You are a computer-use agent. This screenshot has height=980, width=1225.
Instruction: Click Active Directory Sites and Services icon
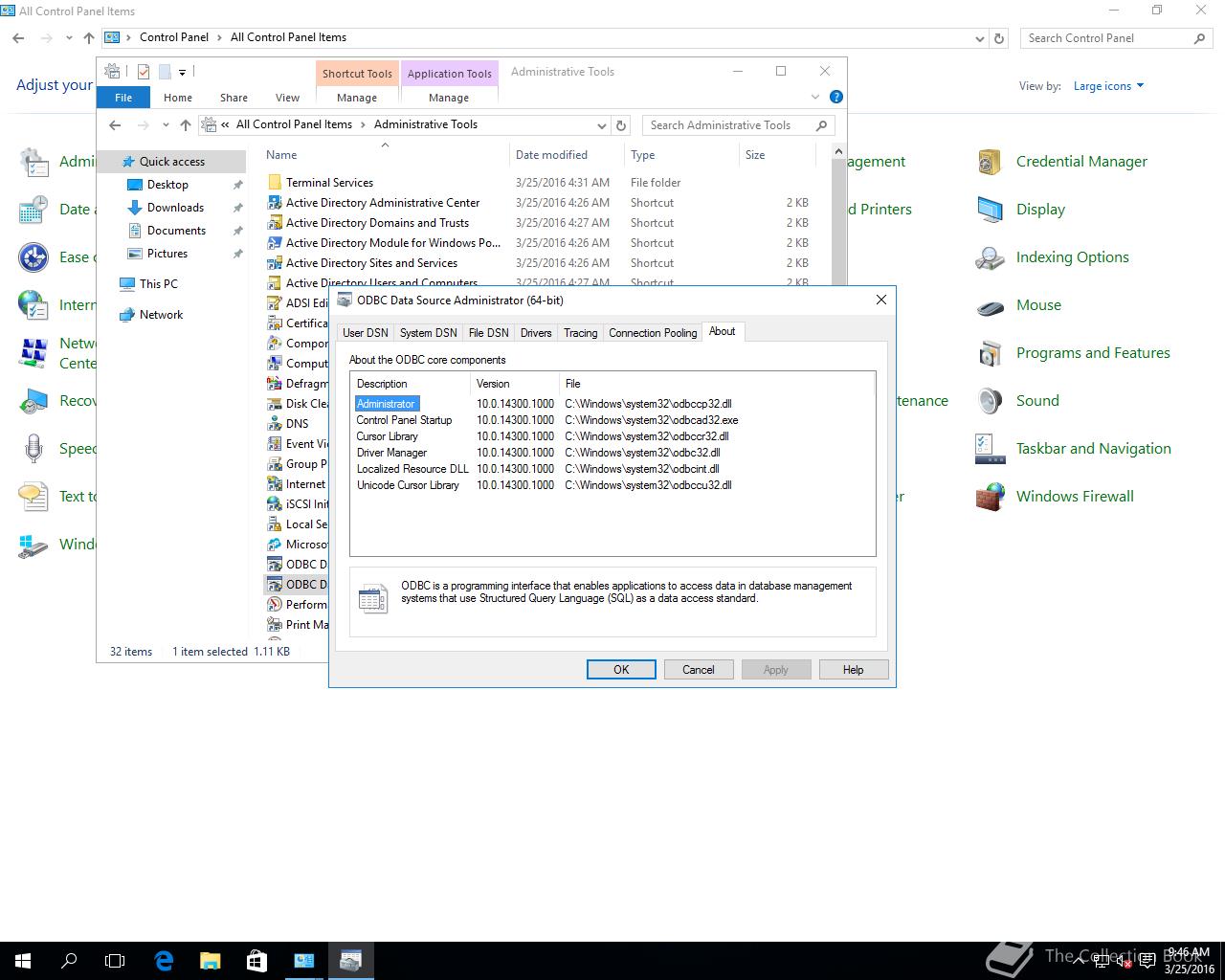click(x=275, y=262)
